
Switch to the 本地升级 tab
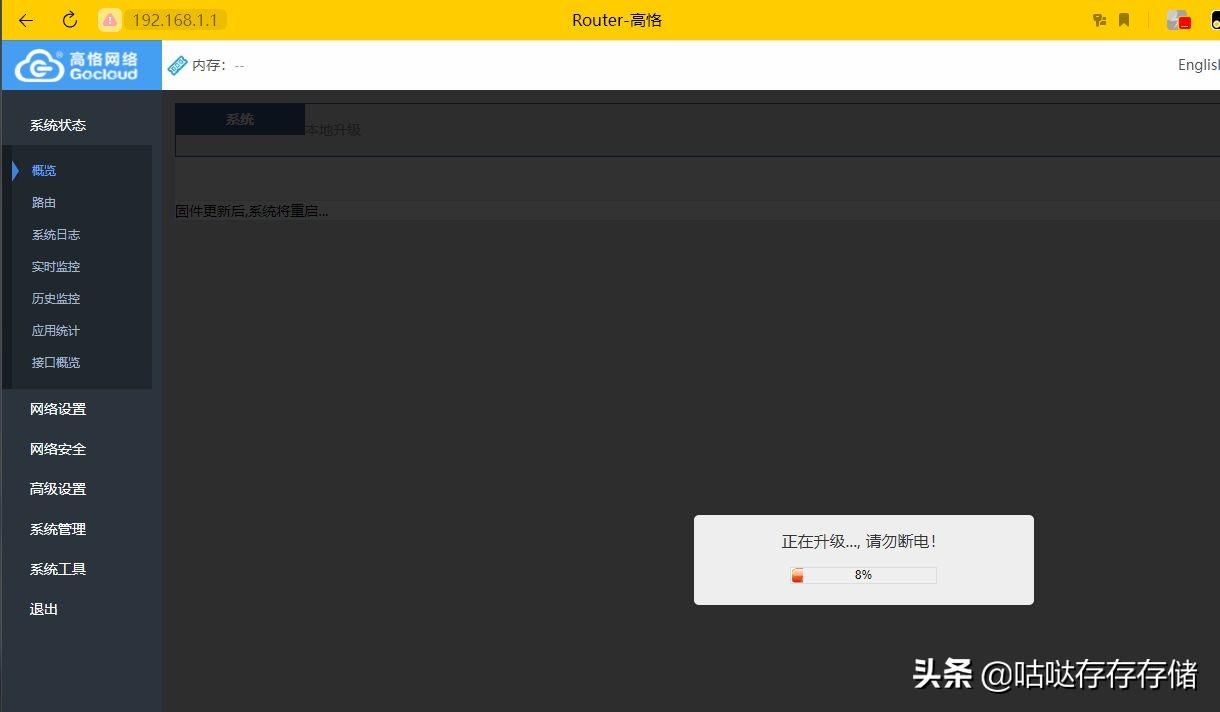(x=336, y=129)
